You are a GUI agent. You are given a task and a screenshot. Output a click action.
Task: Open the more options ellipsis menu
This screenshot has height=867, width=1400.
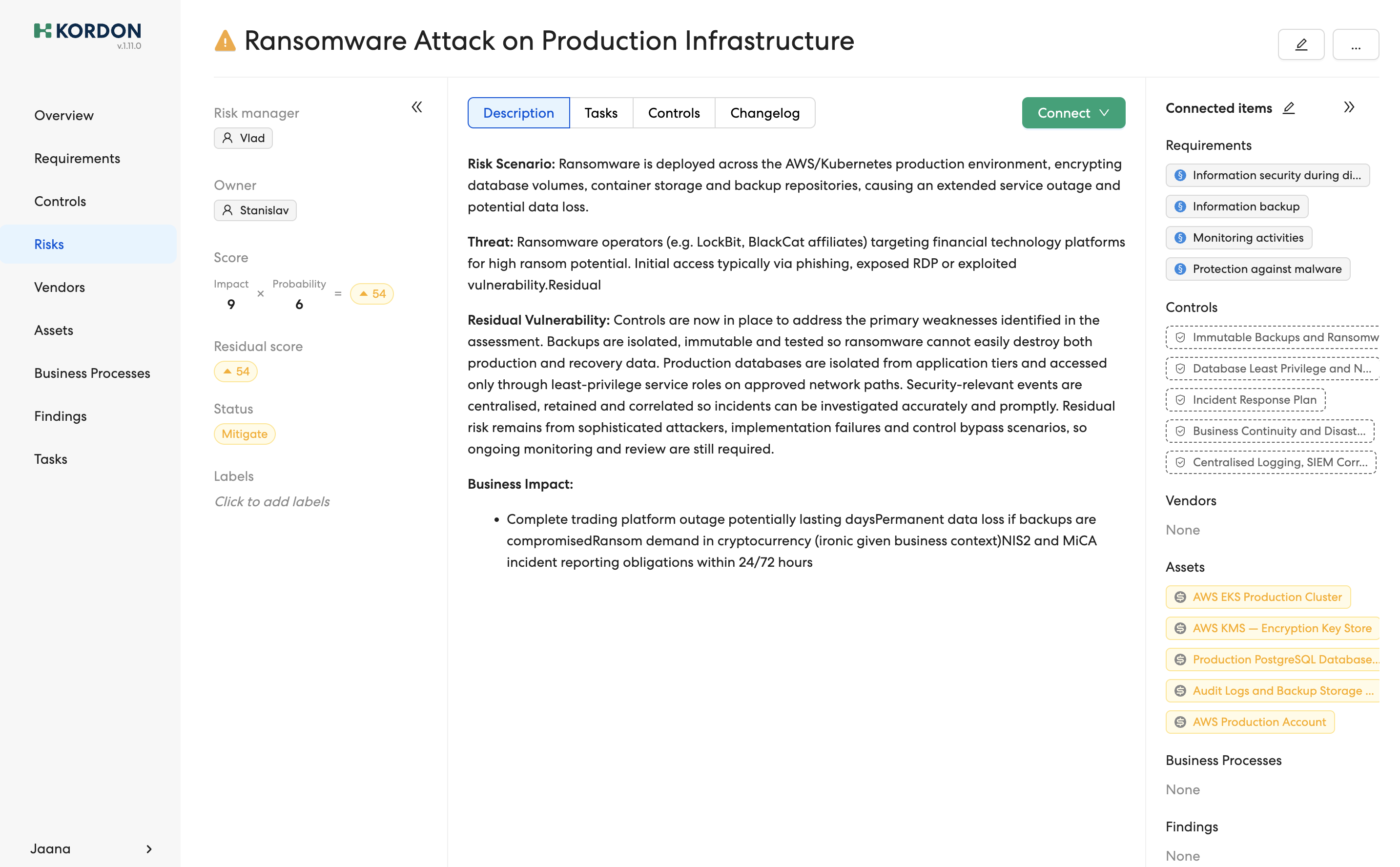coord(1355,44)
